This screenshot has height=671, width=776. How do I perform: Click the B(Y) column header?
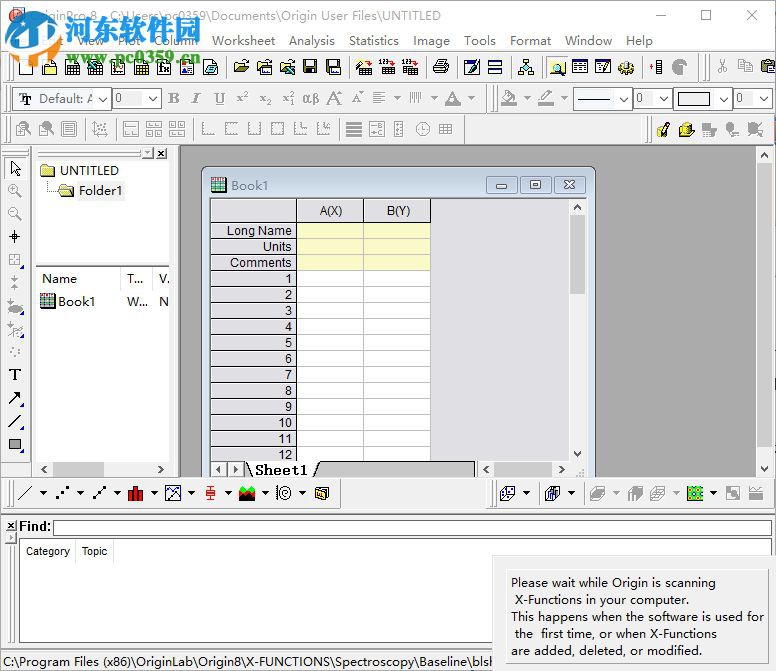397,211
